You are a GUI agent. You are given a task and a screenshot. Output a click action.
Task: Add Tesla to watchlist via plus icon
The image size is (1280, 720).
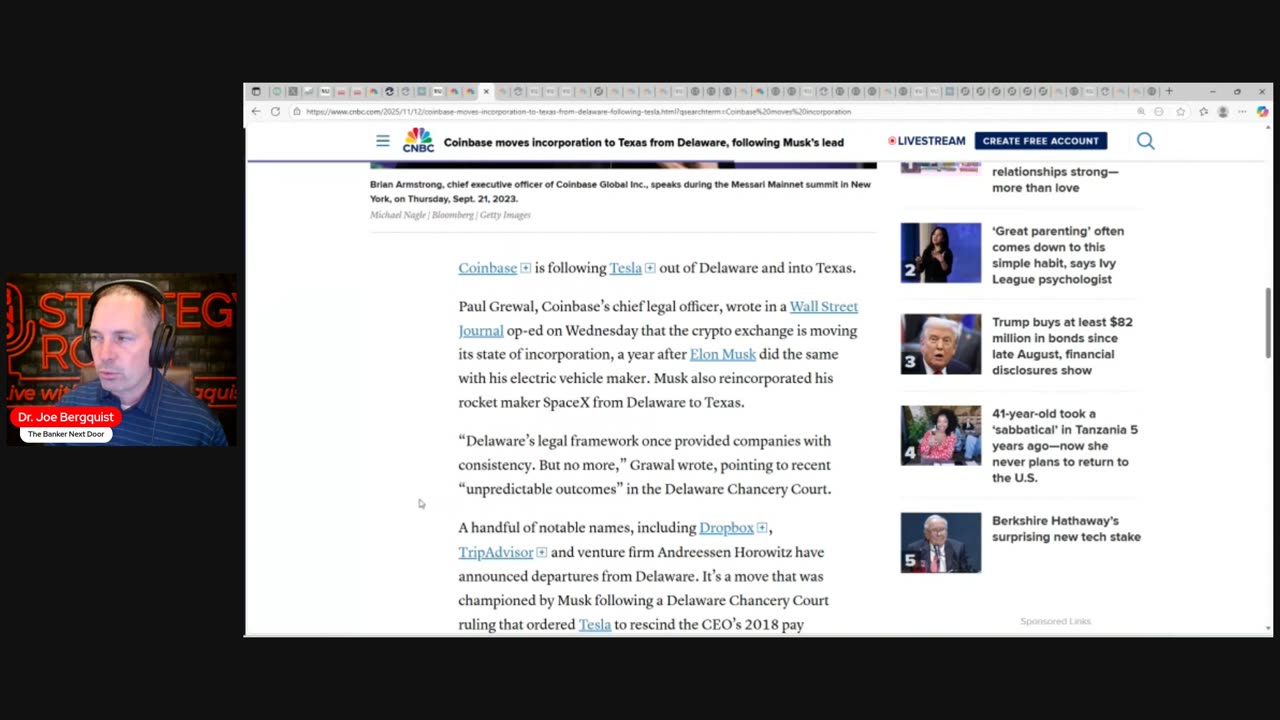point(650,268)
